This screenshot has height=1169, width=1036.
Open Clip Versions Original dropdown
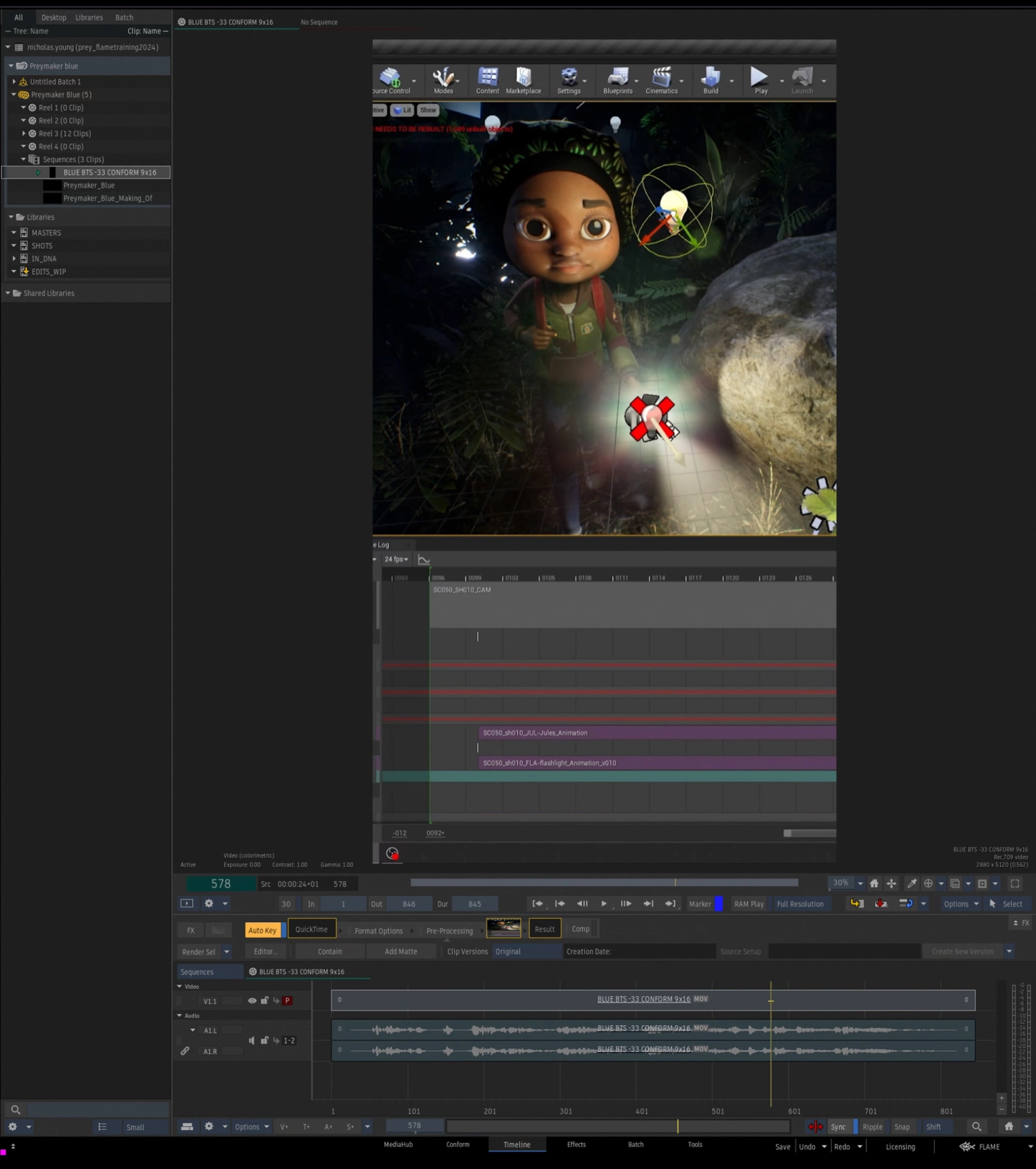(527, 951)
